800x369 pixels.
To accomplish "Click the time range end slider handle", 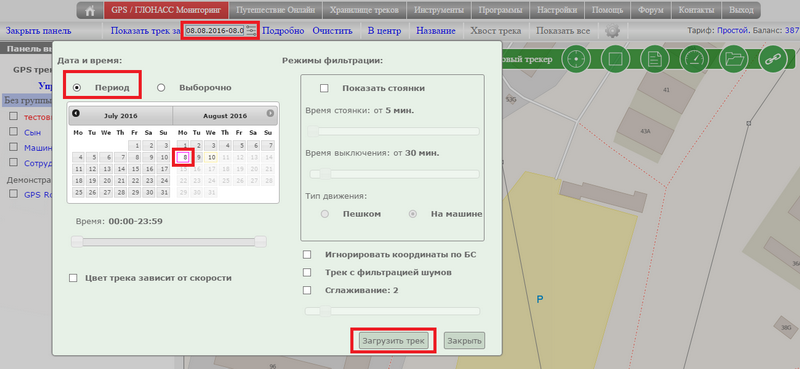I will click(x=261, y=241).
